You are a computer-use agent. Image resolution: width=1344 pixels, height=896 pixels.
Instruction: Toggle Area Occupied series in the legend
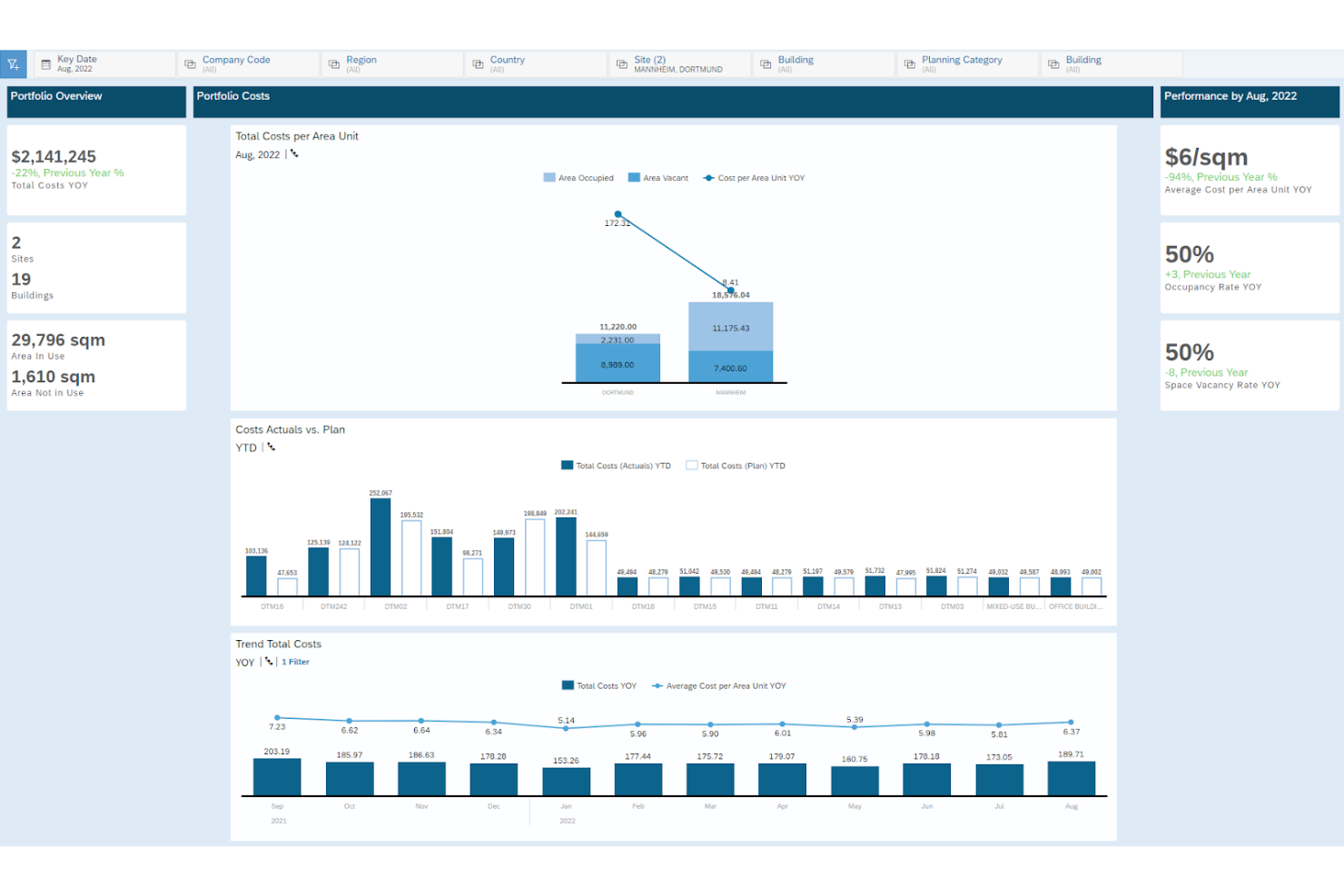(578, 177)
